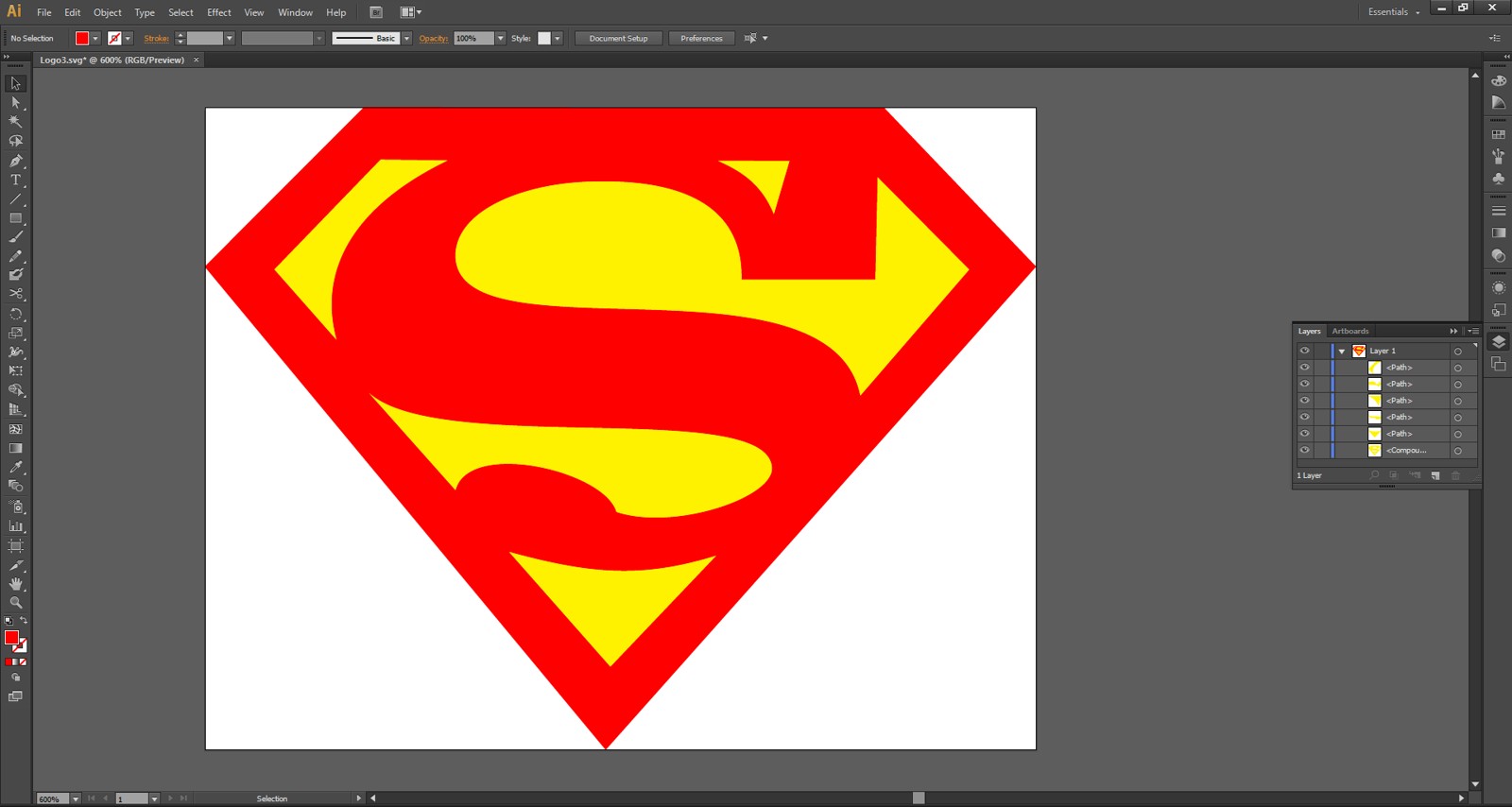Image resolution: width=1512 pixels, height=807 pixels.
Task: Click the Style swatch in control bar
Action: coord(544,39)
